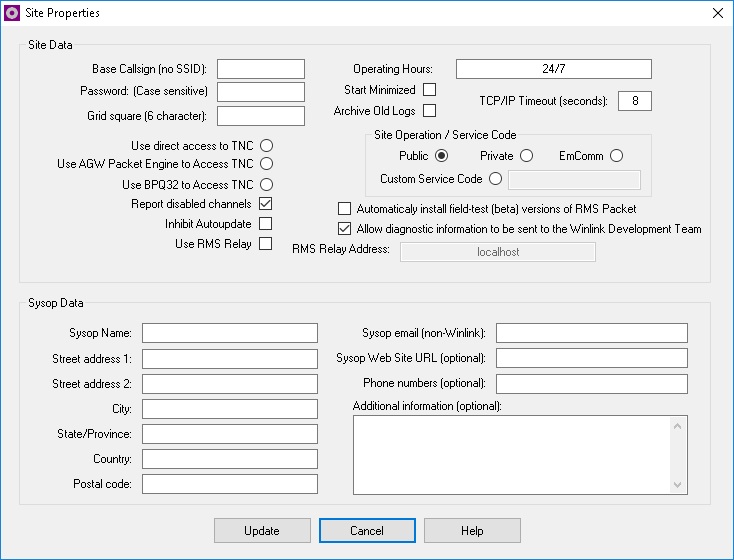734x560 pixels.
Task: Enable the Start Minimized checkbox
Action: 429,90
